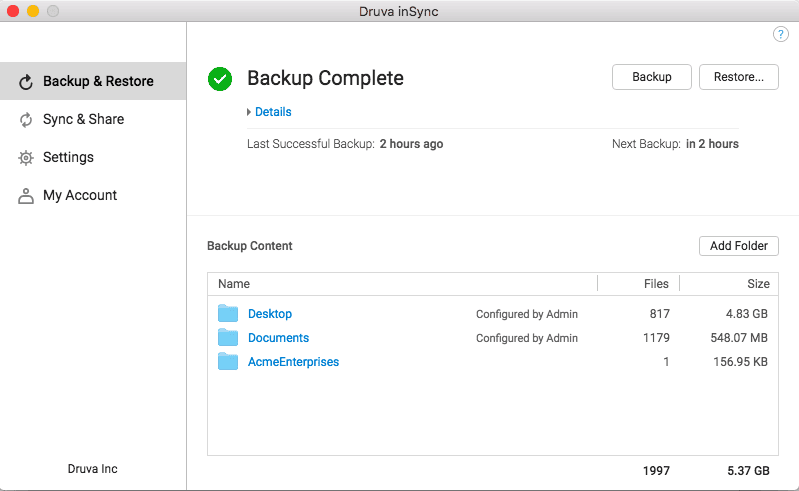Click the Sync & Share sync icon
This screenshot has height=491, width=799.
click(x=27, y=120)
